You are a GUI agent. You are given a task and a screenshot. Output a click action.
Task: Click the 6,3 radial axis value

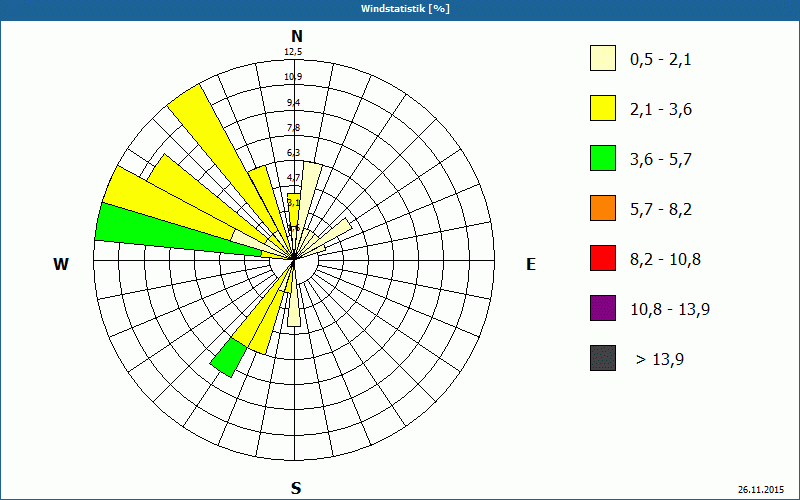tap(294, 153)
